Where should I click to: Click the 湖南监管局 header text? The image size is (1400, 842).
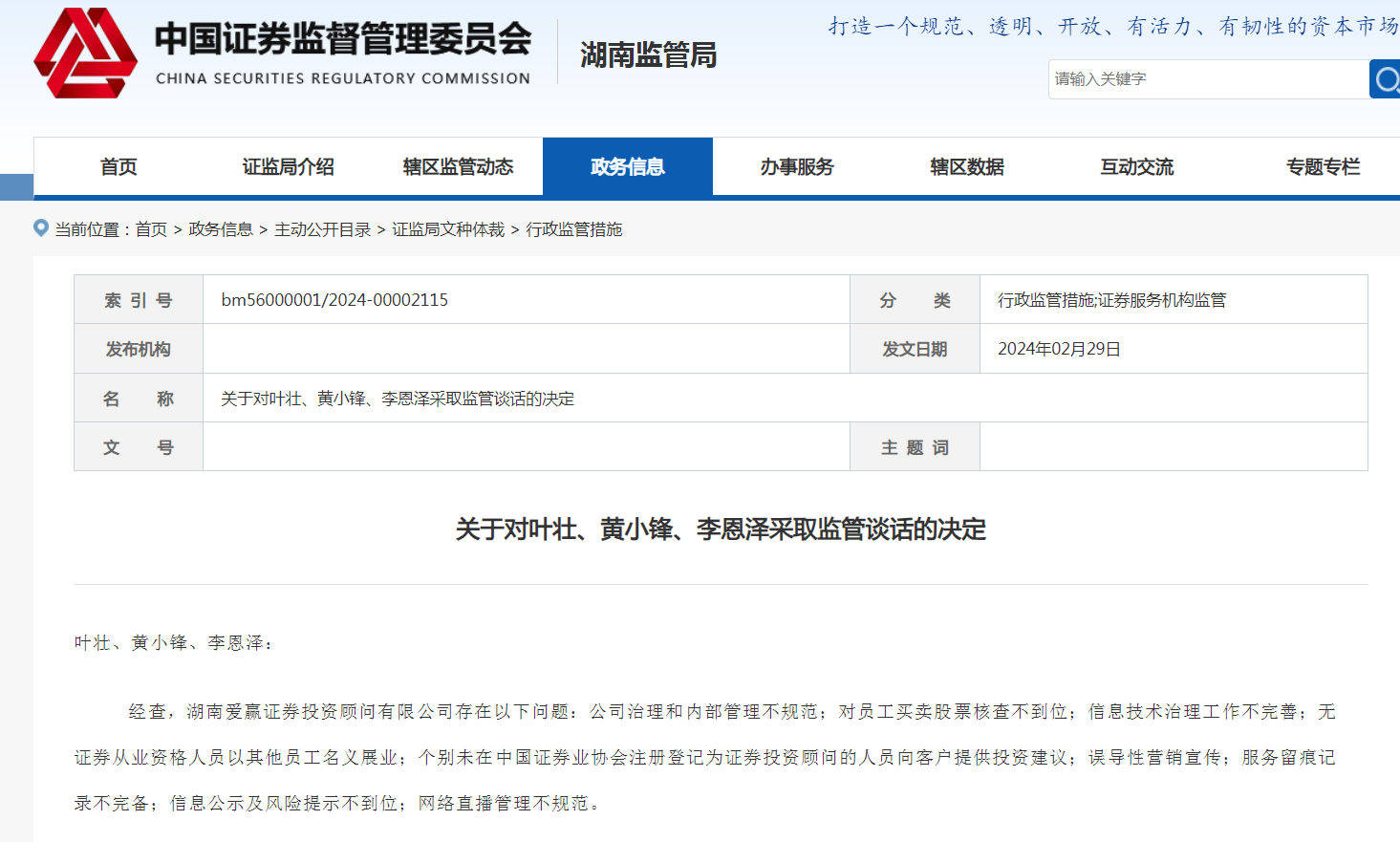648,55
